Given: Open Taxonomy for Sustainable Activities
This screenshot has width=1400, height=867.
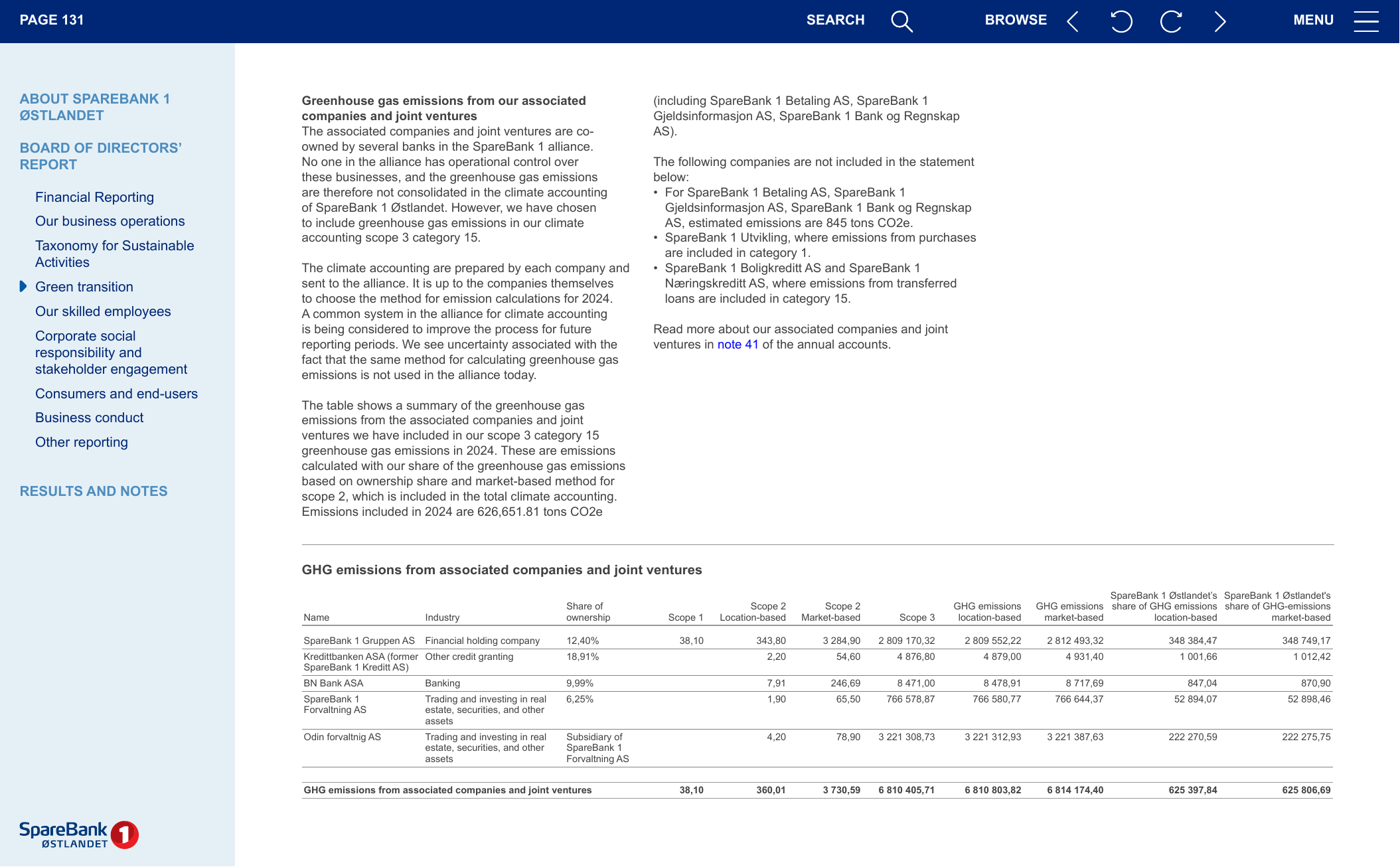Looking at the screenshot, I should pos(114,254).
